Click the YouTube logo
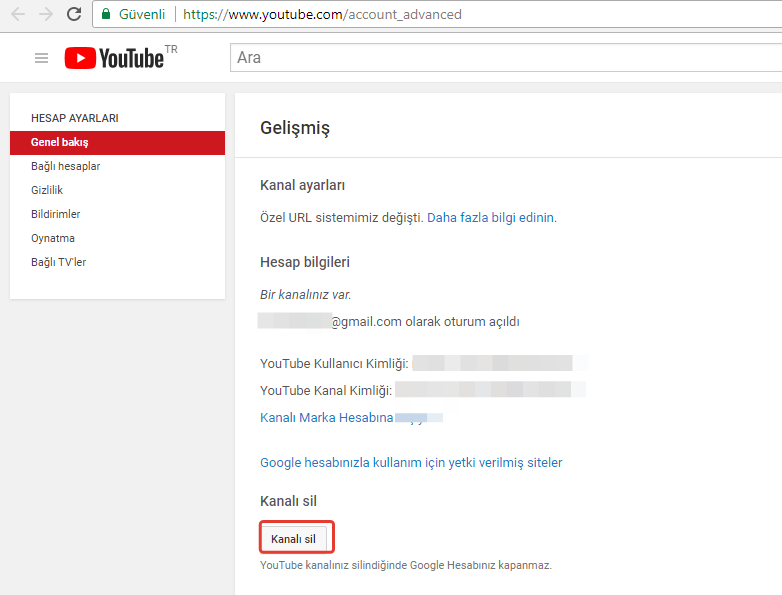 coord(114,58)
